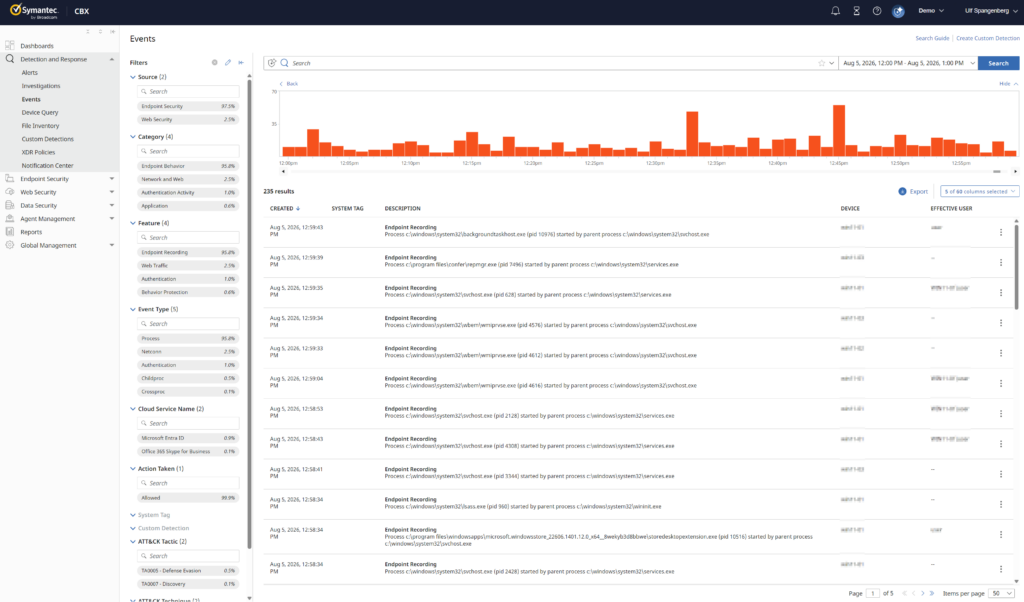Viewport: 1024px width, 602px height.
Task: Click the blue Search button
Action: [998, 63]
